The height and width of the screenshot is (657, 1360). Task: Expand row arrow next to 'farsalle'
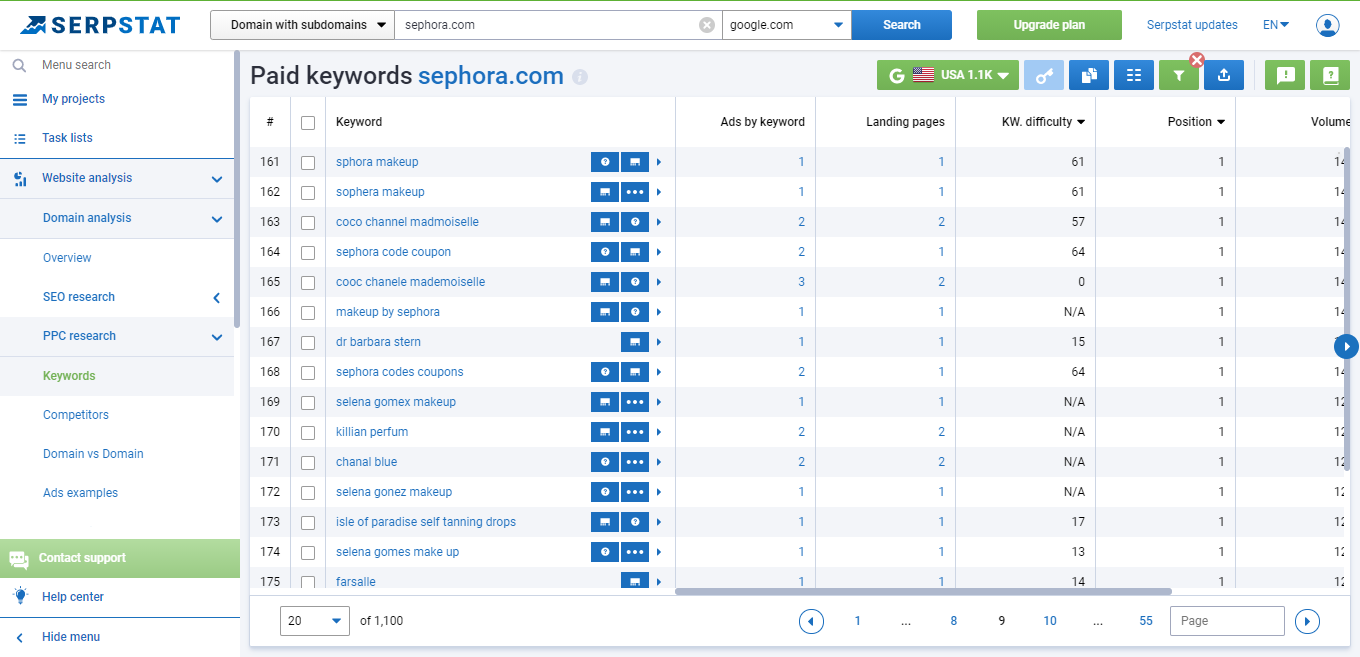pos(658,582)
